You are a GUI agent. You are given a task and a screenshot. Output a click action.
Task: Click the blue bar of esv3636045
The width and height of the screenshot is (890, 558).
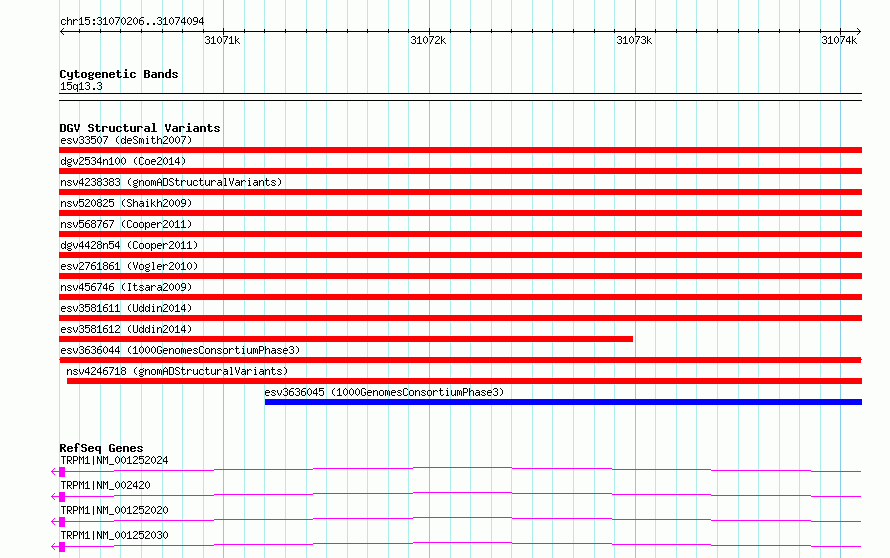pyautogui.click(x=563, y=402)
